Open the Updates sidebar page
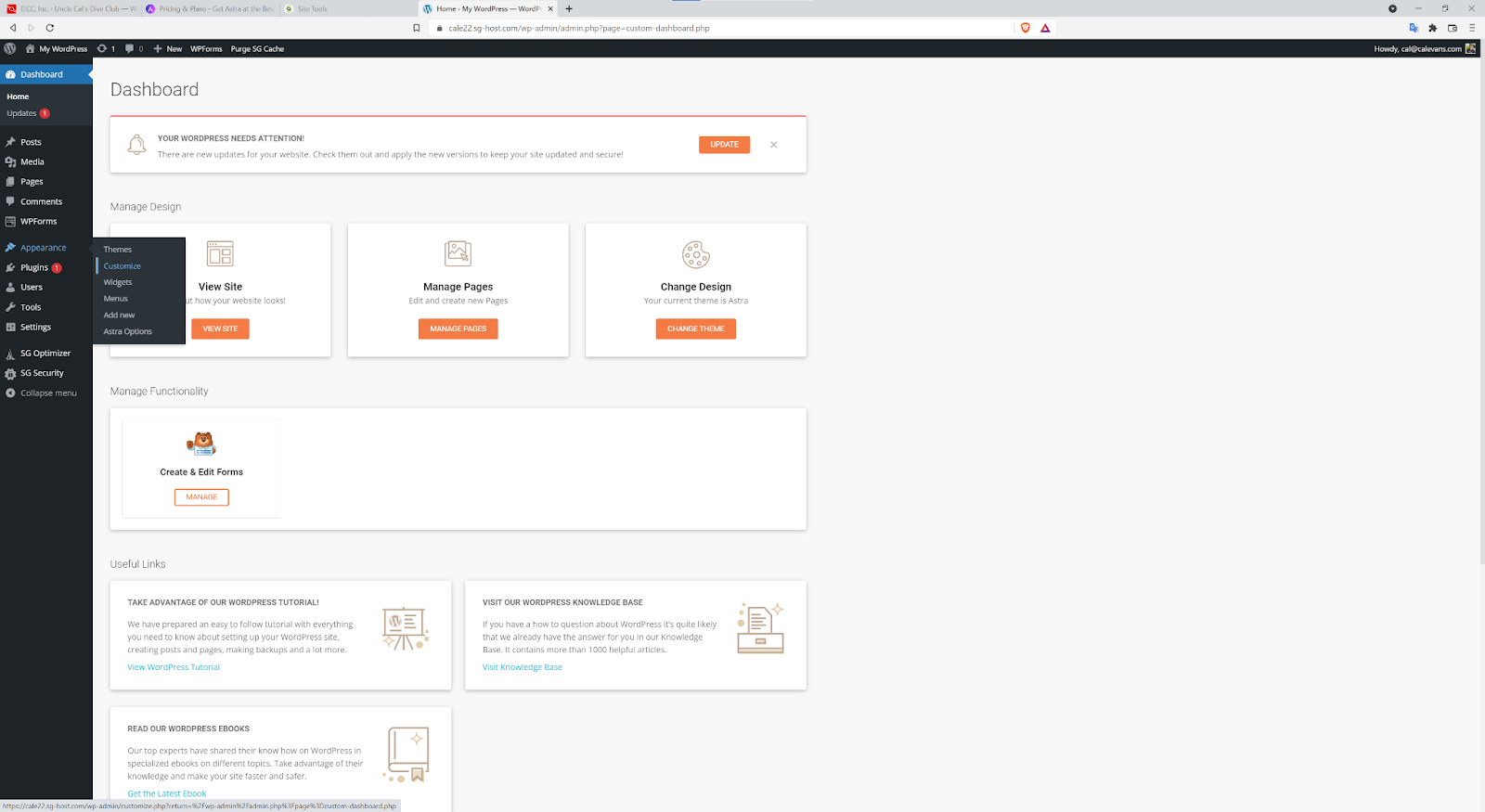Screen dimensions: 1485x812 click(x=28, y=113)
